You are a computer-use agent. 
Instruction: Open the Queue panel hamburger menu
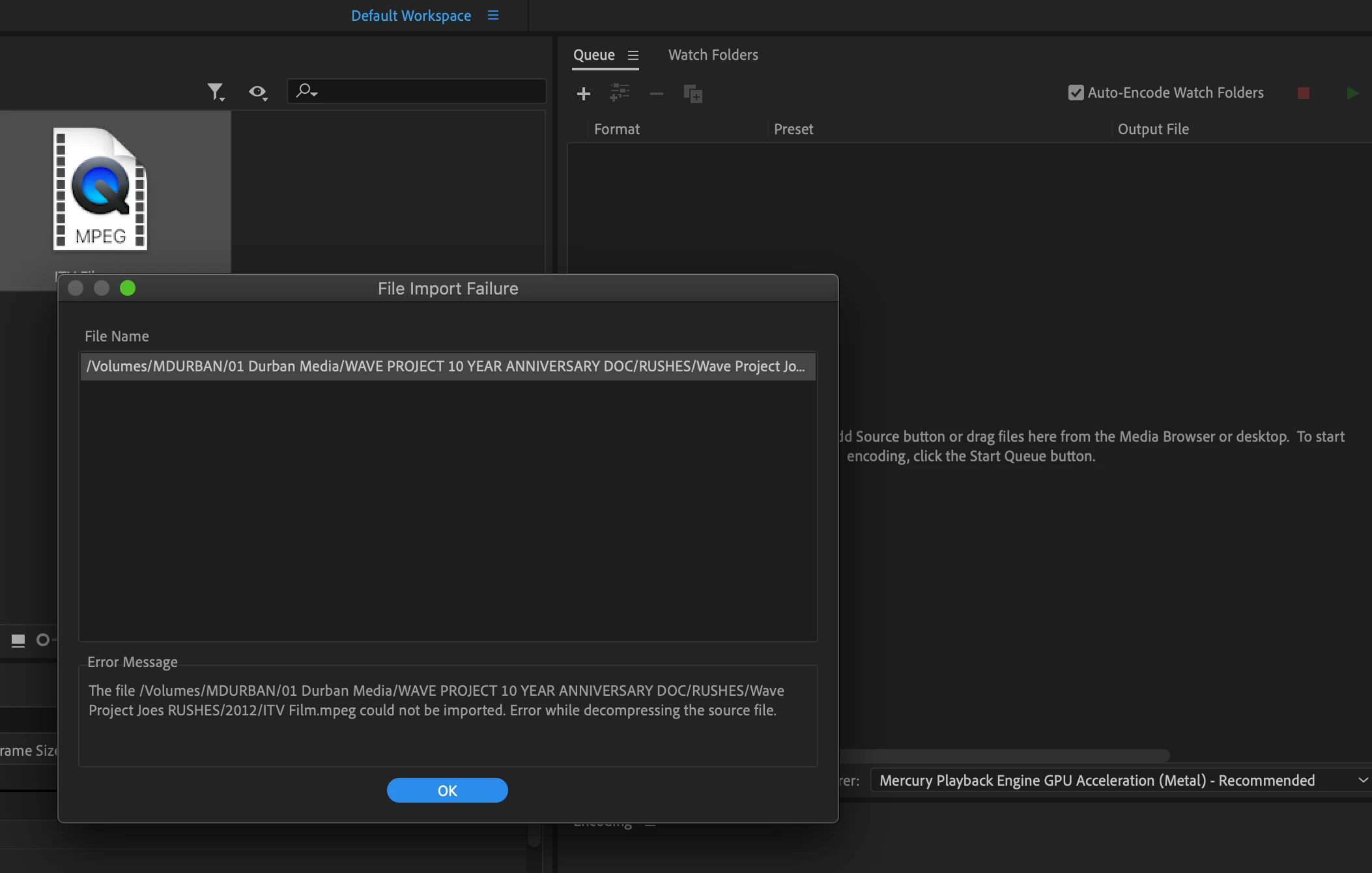[633, 55]
